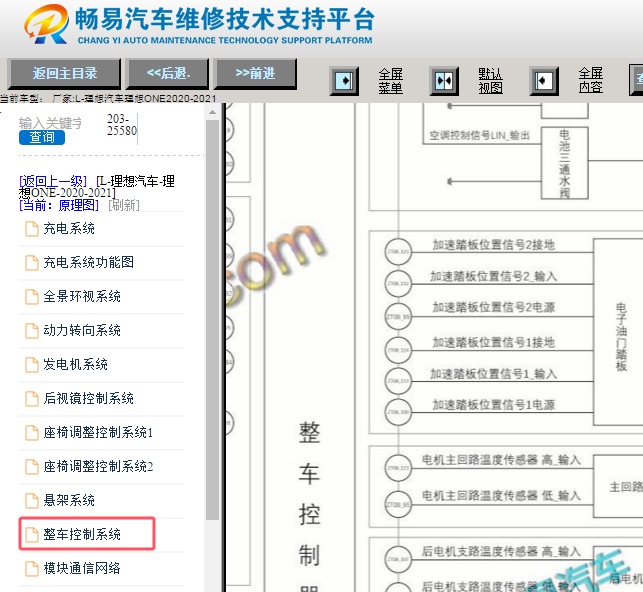Image resolution: width=643 pixels, height=592 pixels.
Task: Click the 空调控制信号LIN_输出 label
Action: [479, 136]
